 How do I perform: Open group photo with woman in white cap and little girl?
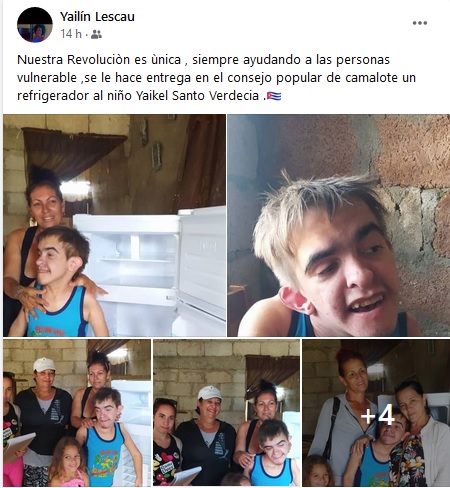coord(77,413)
